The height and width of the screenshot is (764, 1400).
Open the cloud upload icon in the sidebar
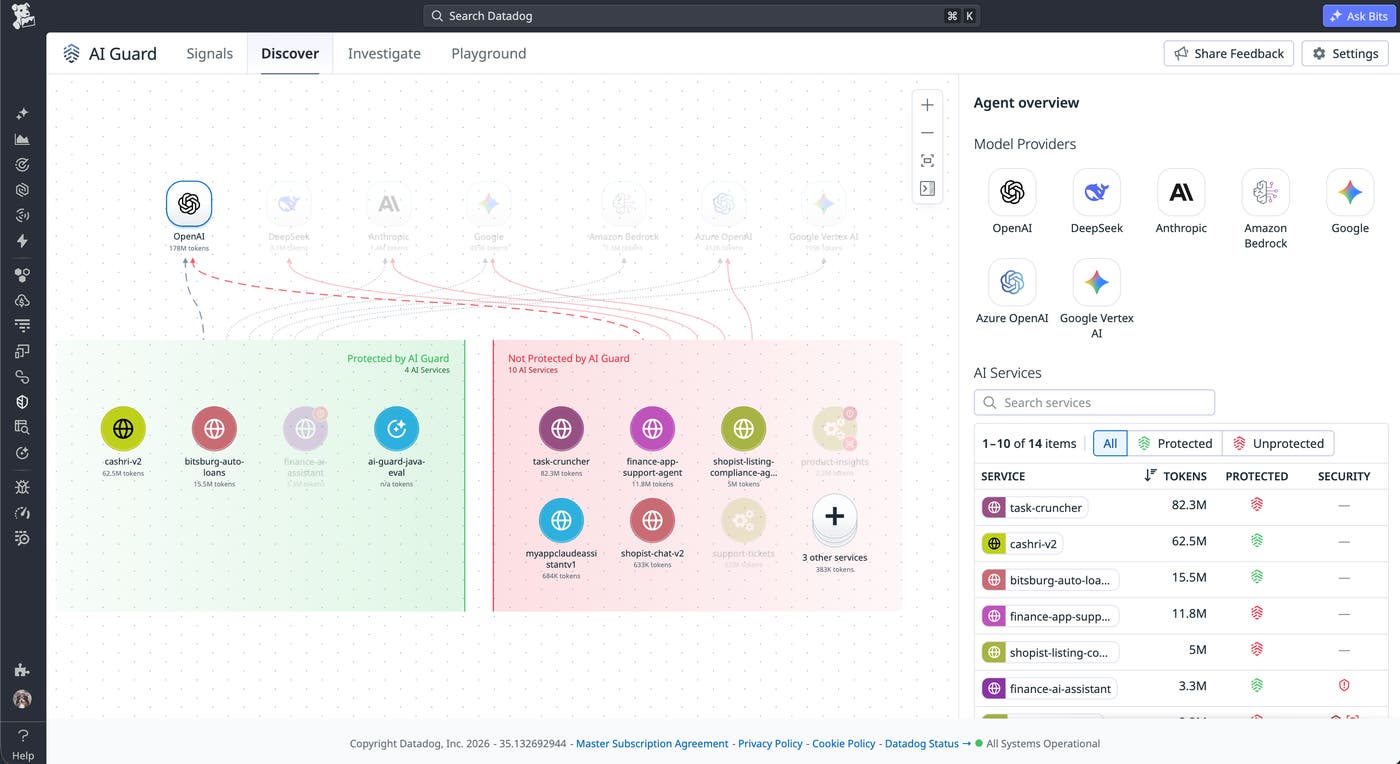[22, 300]
